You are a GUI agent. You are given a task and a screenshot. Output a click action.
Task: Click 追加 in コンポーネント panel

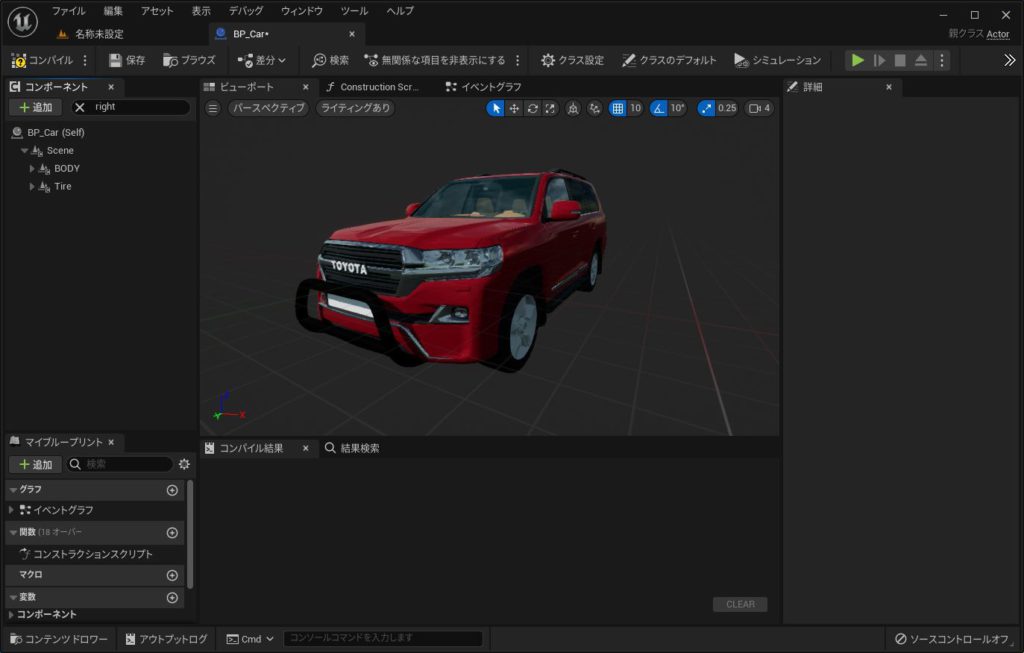tap(36, 107)
